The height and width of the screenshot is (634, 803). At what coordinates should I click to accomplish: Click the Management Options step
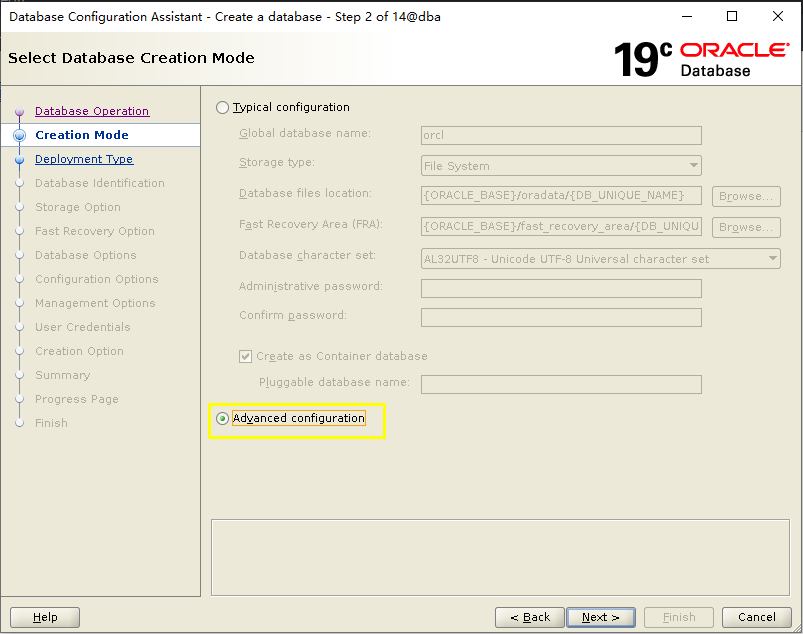pyautogui.click(x=95, y=303)
